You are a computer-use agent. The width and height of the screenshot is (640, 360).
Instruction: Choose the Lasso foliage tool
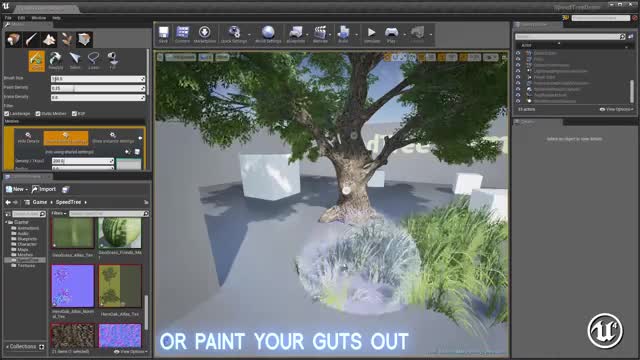click(x=94, y=60)
